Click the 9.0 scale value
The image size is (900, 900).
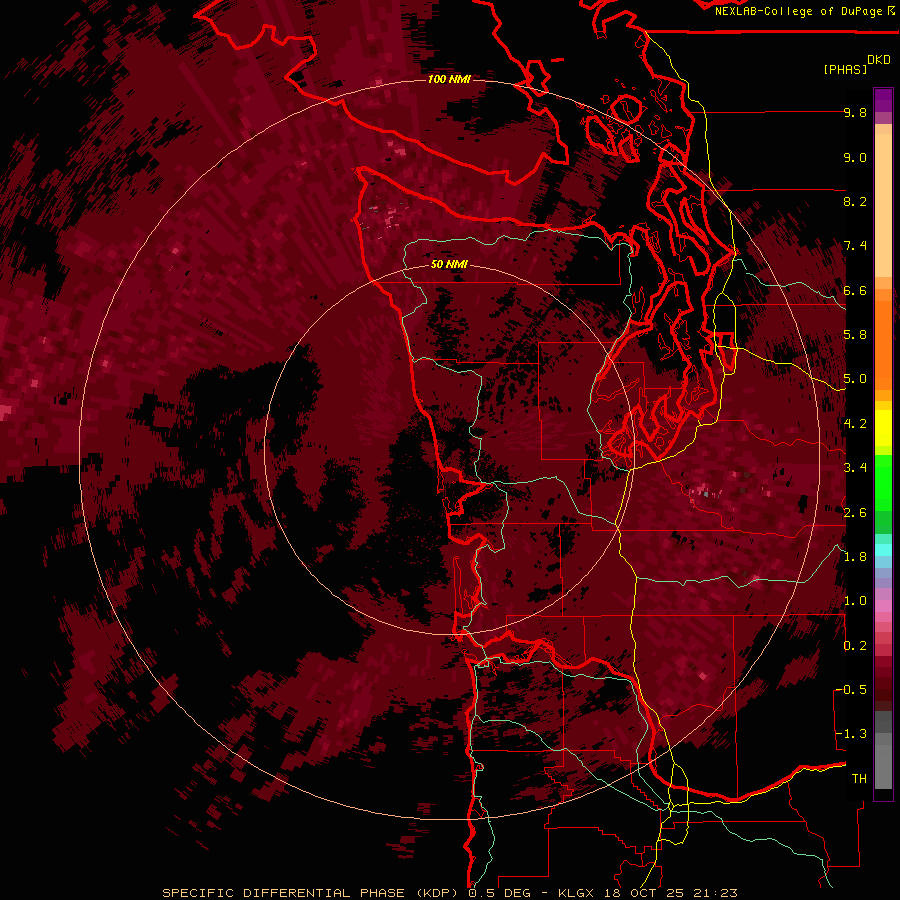pyautogui.click(x=855, y=157)
